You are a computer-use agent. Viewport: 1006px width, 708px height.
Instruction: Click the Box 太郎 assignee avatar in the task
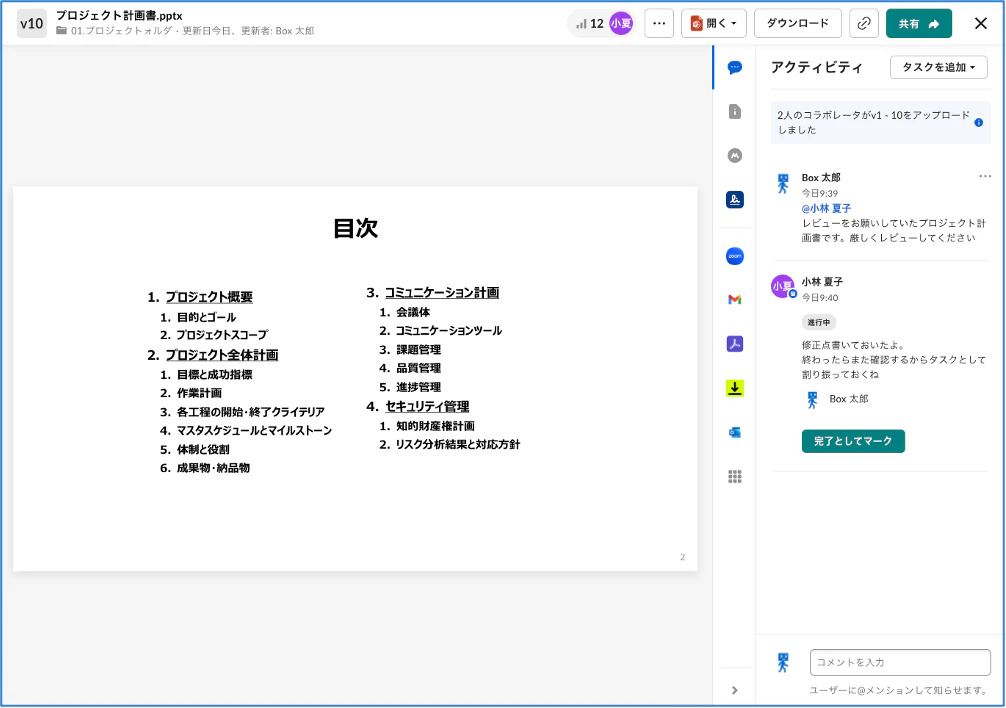pyautogui.click(x=812, y=400)
